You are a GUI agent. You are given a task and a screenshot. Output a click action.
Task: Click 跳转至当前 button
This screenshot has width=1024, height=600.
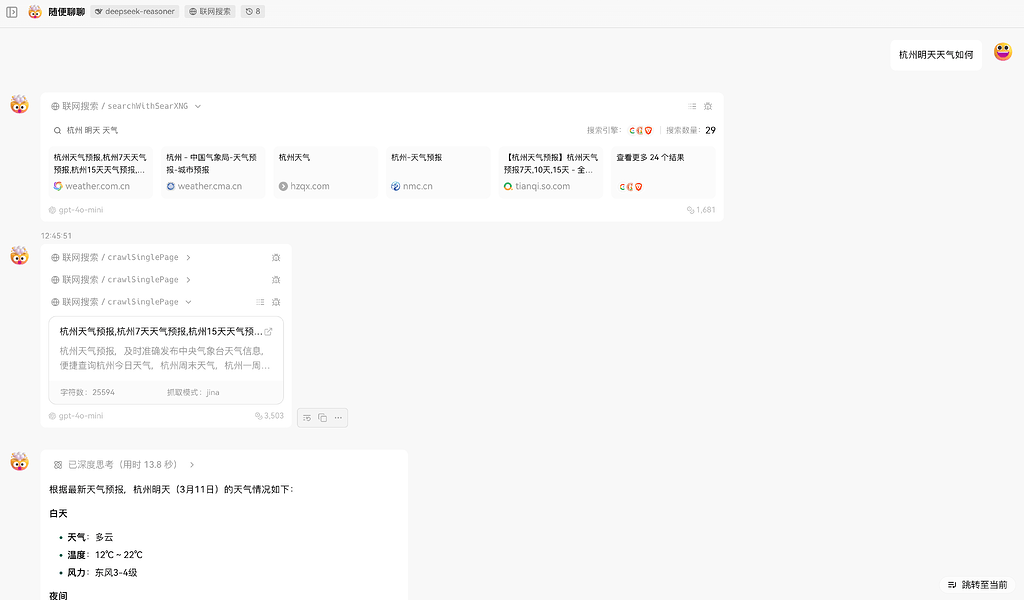tap(978, 585)
